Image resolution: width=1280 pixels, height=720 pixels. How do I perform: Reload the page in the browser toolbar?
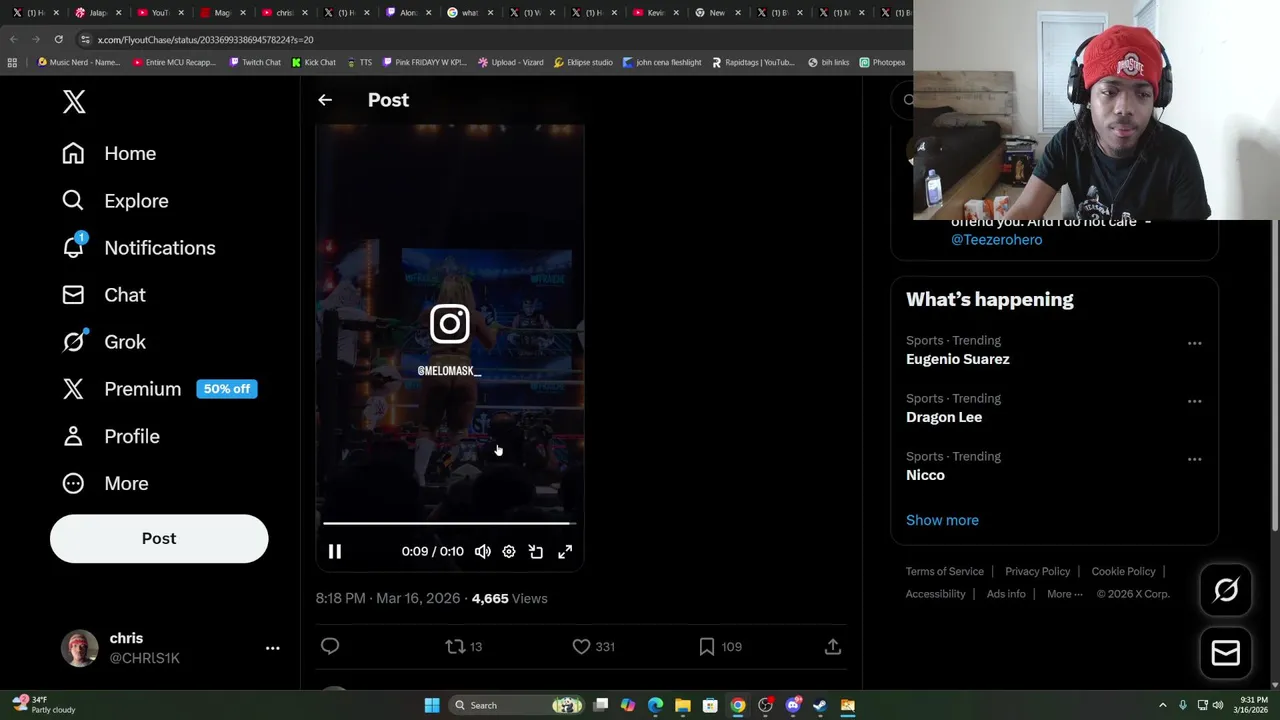click(x=58, y=39)
